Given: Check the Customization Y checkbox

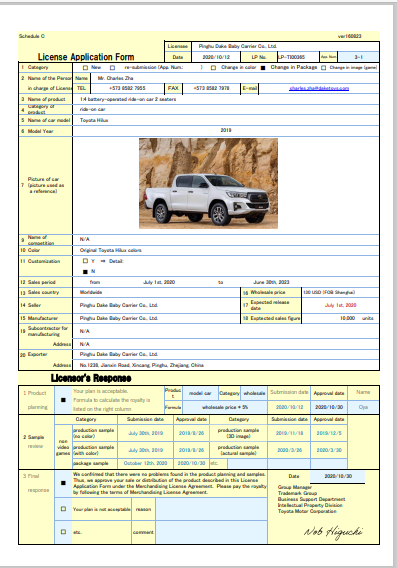Looking at the screenshot, I should pyautogui.click(x=85, y=261).
